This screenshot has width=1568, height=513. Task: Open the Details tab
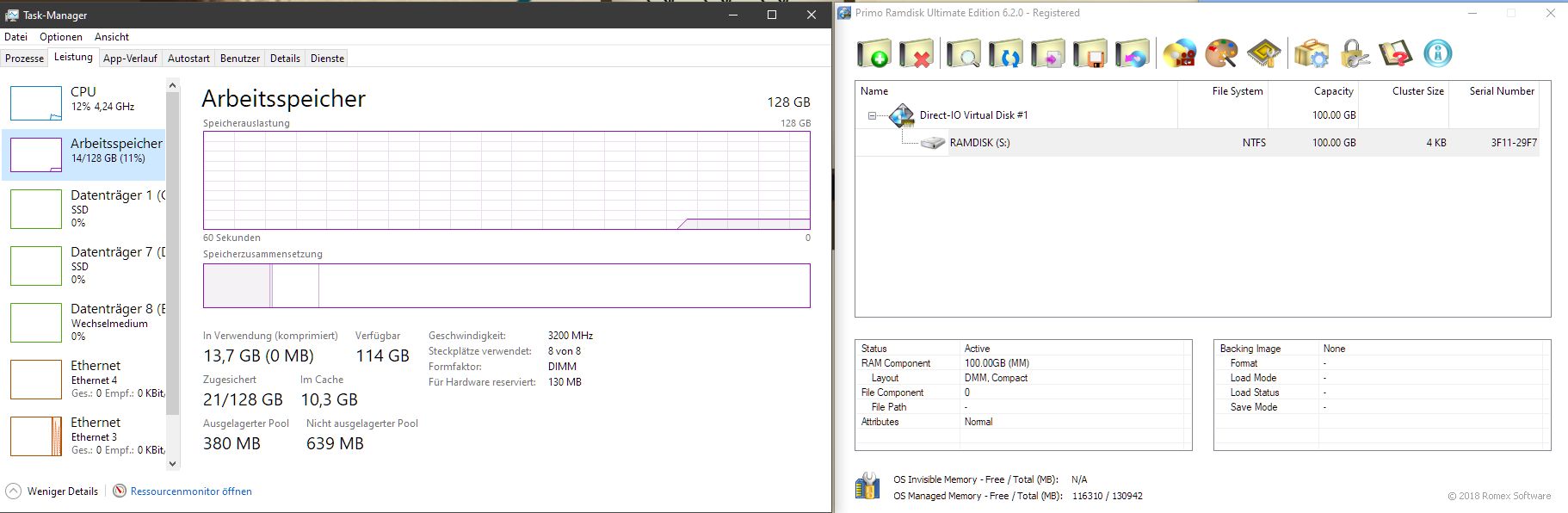(285, 59)
